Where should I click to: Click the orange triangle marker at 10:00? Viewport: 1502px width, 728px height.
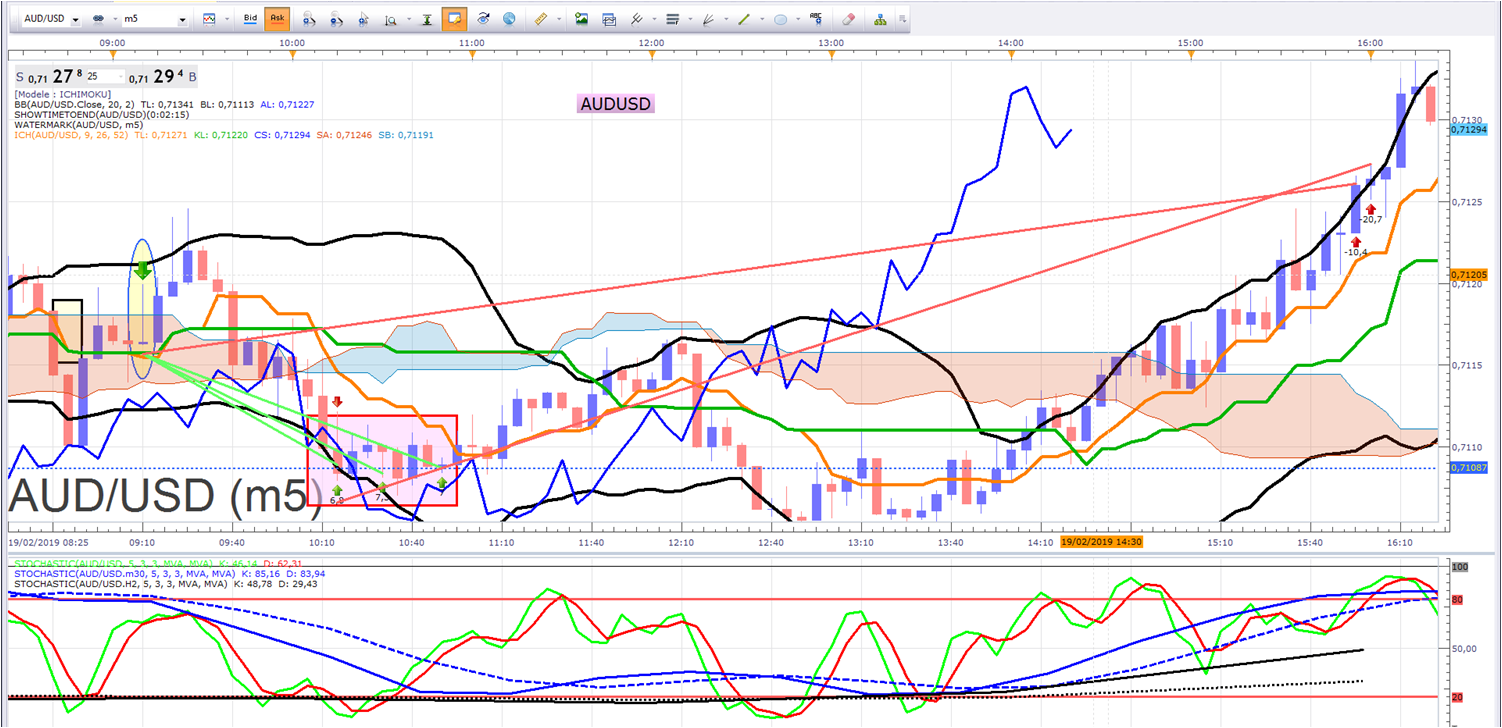tap(292, 55)
